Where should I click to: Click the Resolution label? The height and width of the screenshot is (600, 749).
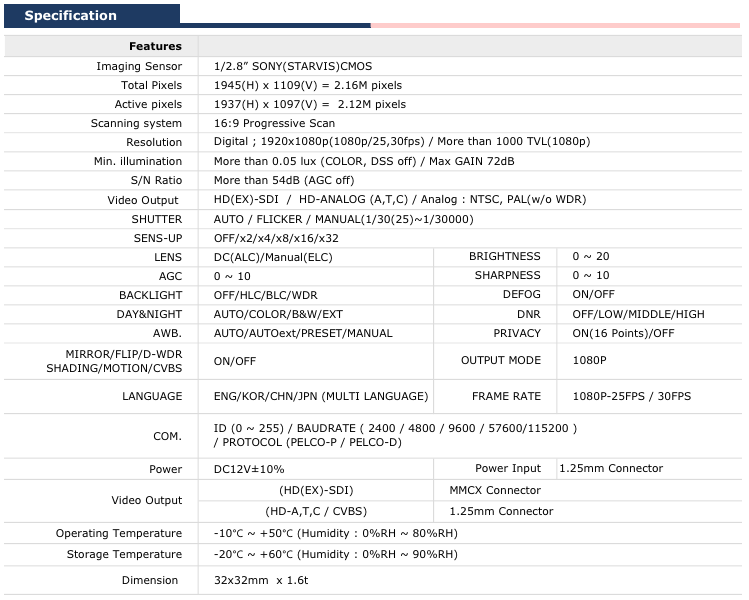[154, 142]
